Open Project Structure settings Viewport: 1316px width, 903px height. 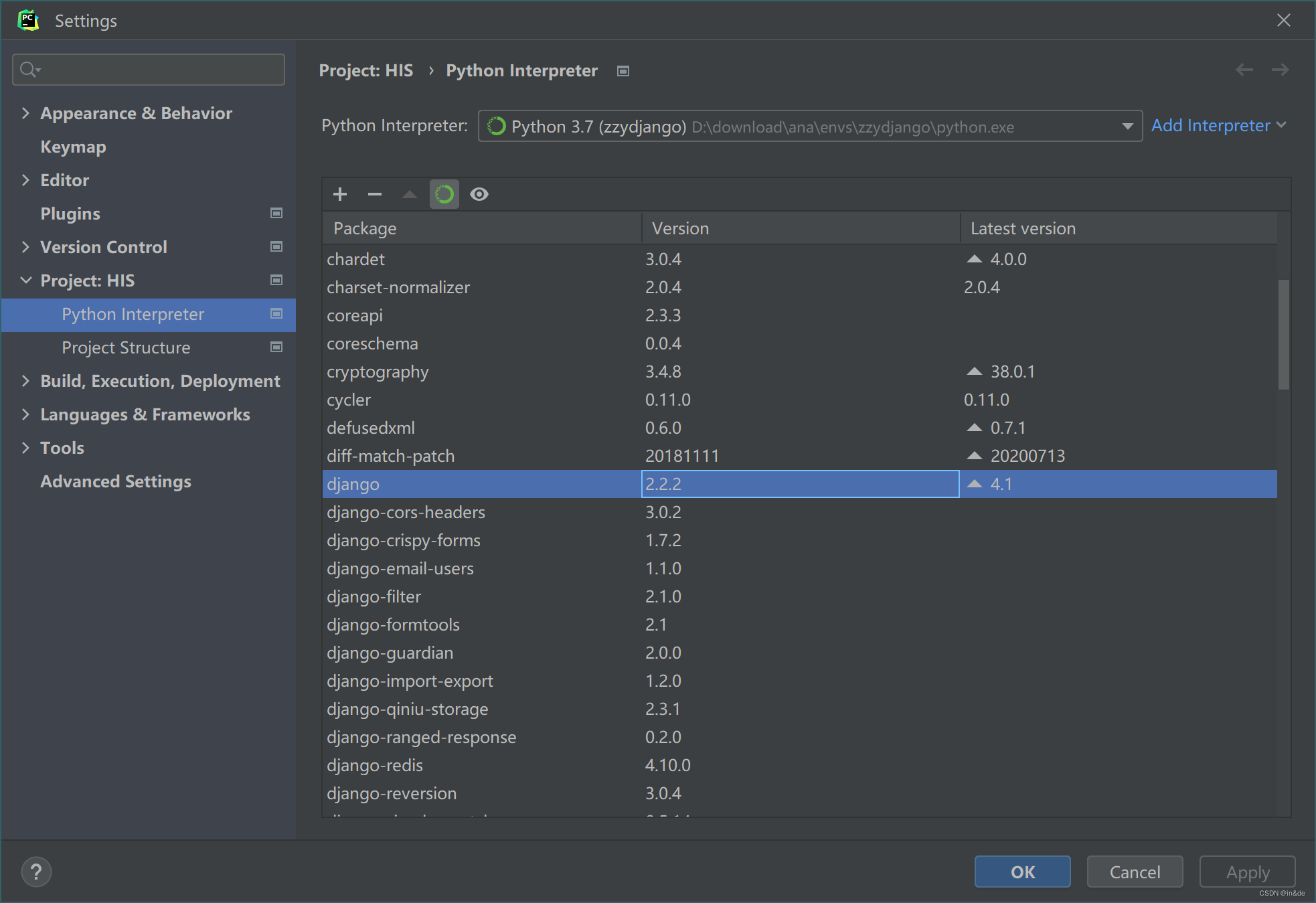click(x=126, y=347)
